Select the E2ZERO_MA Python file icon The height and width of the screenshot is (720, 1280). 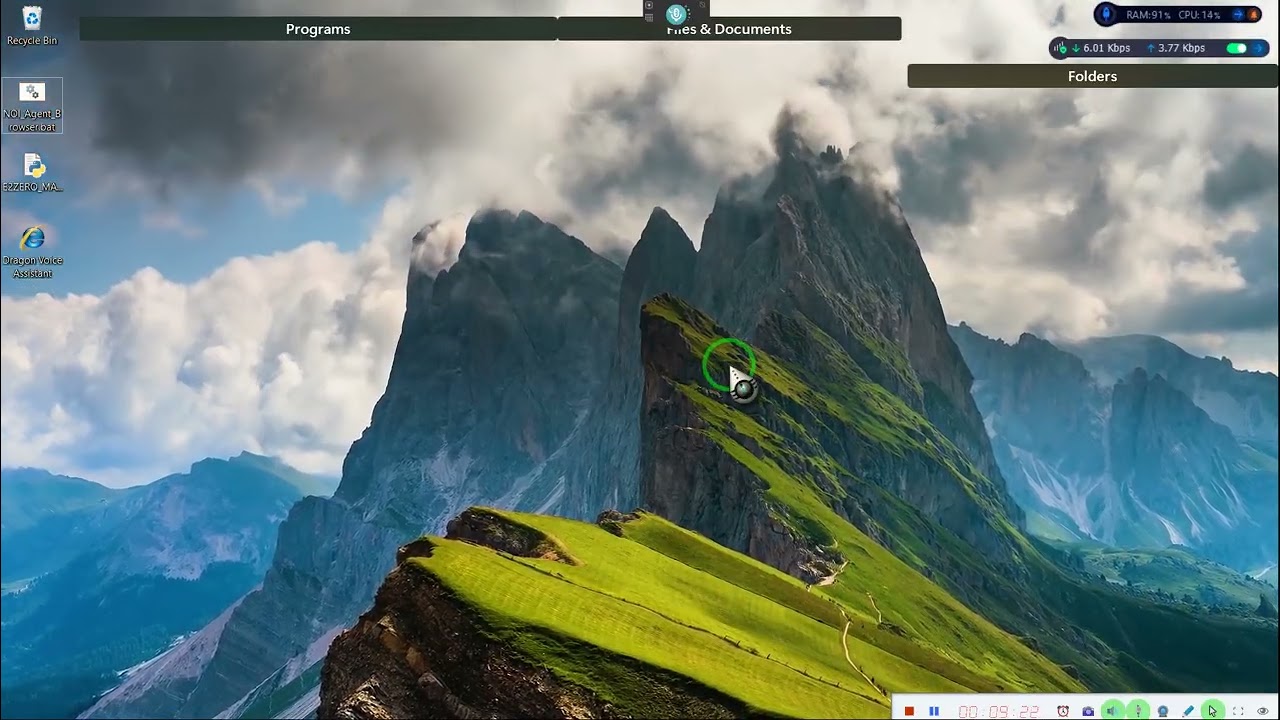32,173
